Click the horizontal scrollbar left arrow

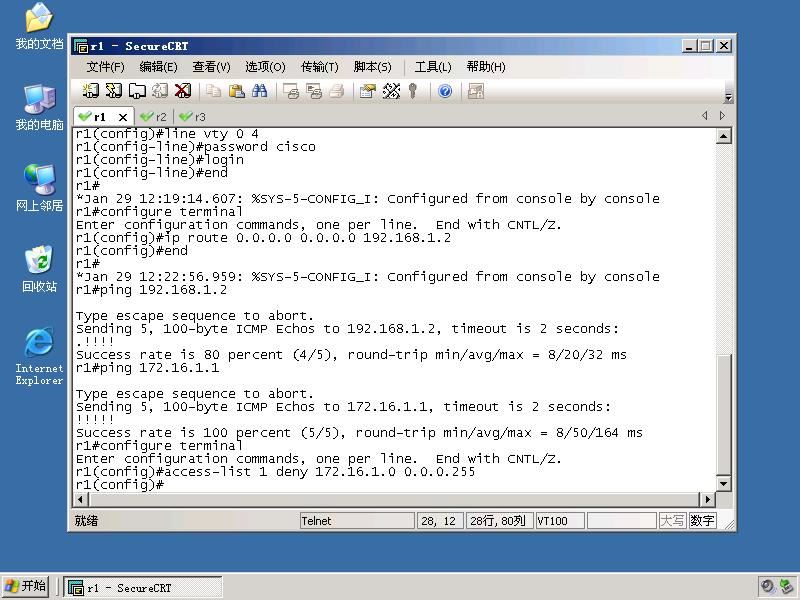(x=81, y=499)
